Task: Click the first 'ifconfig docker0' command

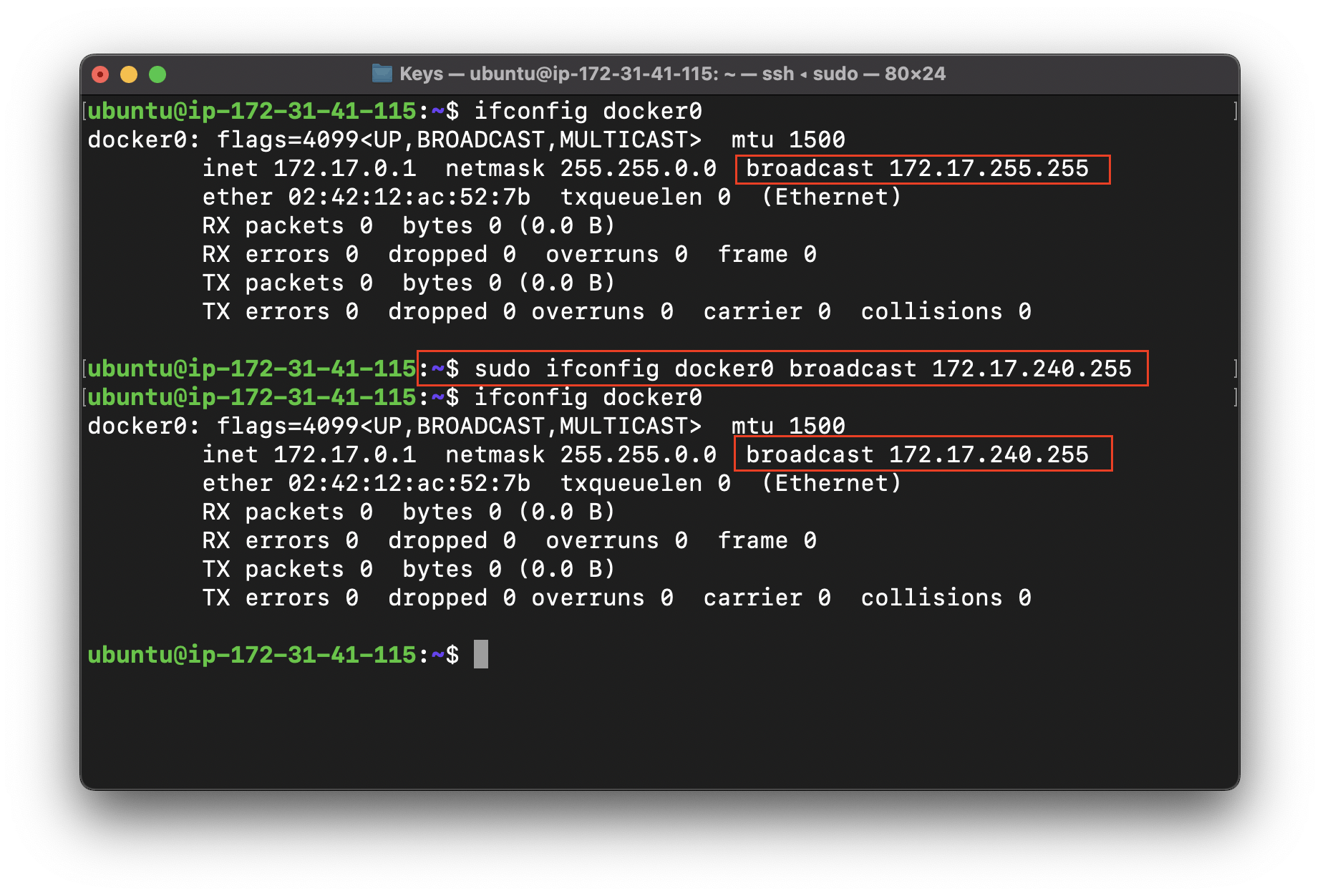Action: 588,112
